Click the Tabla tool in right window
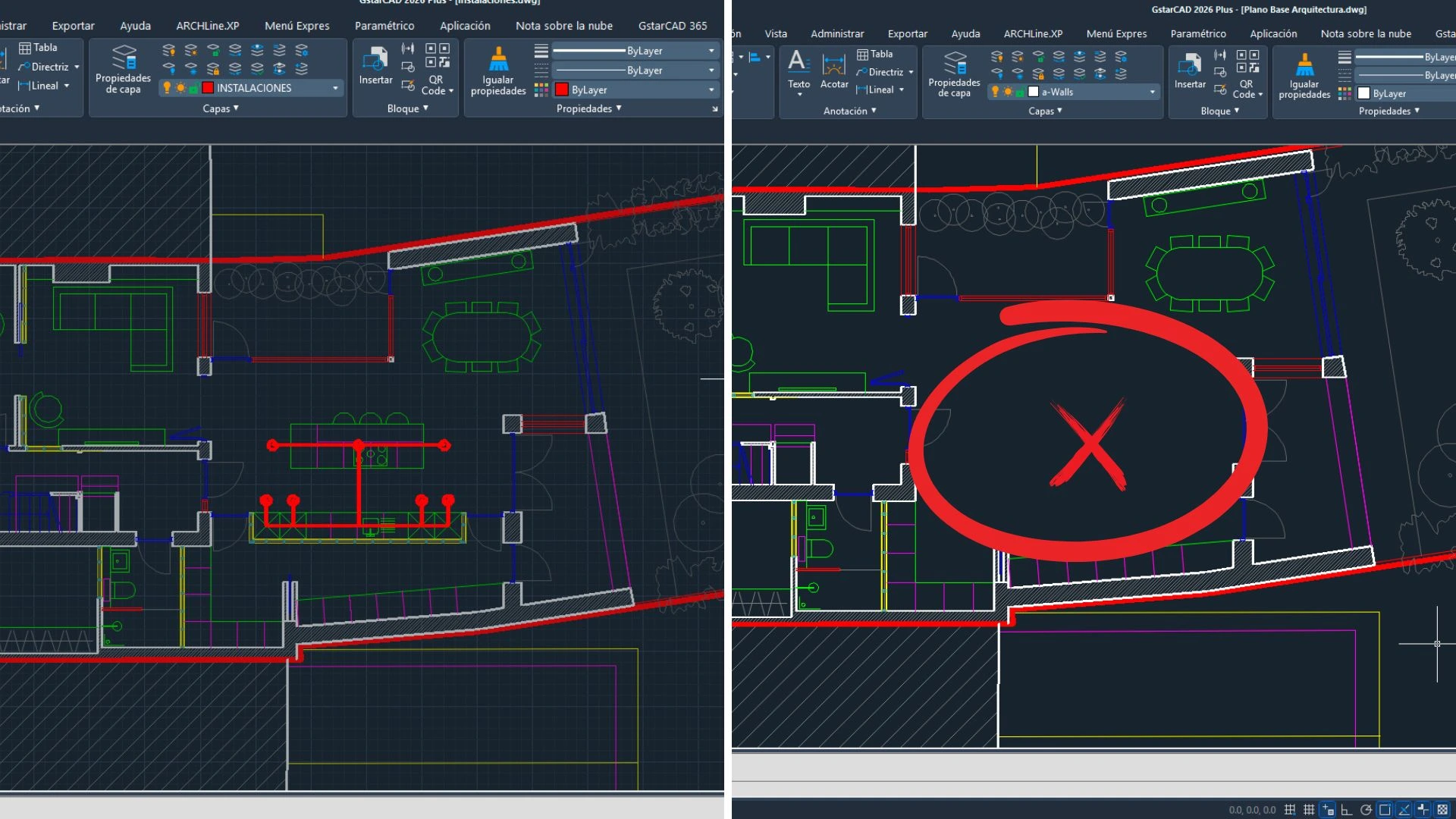The width and height of the screenshot is (1456, 819). coord(874,55)
